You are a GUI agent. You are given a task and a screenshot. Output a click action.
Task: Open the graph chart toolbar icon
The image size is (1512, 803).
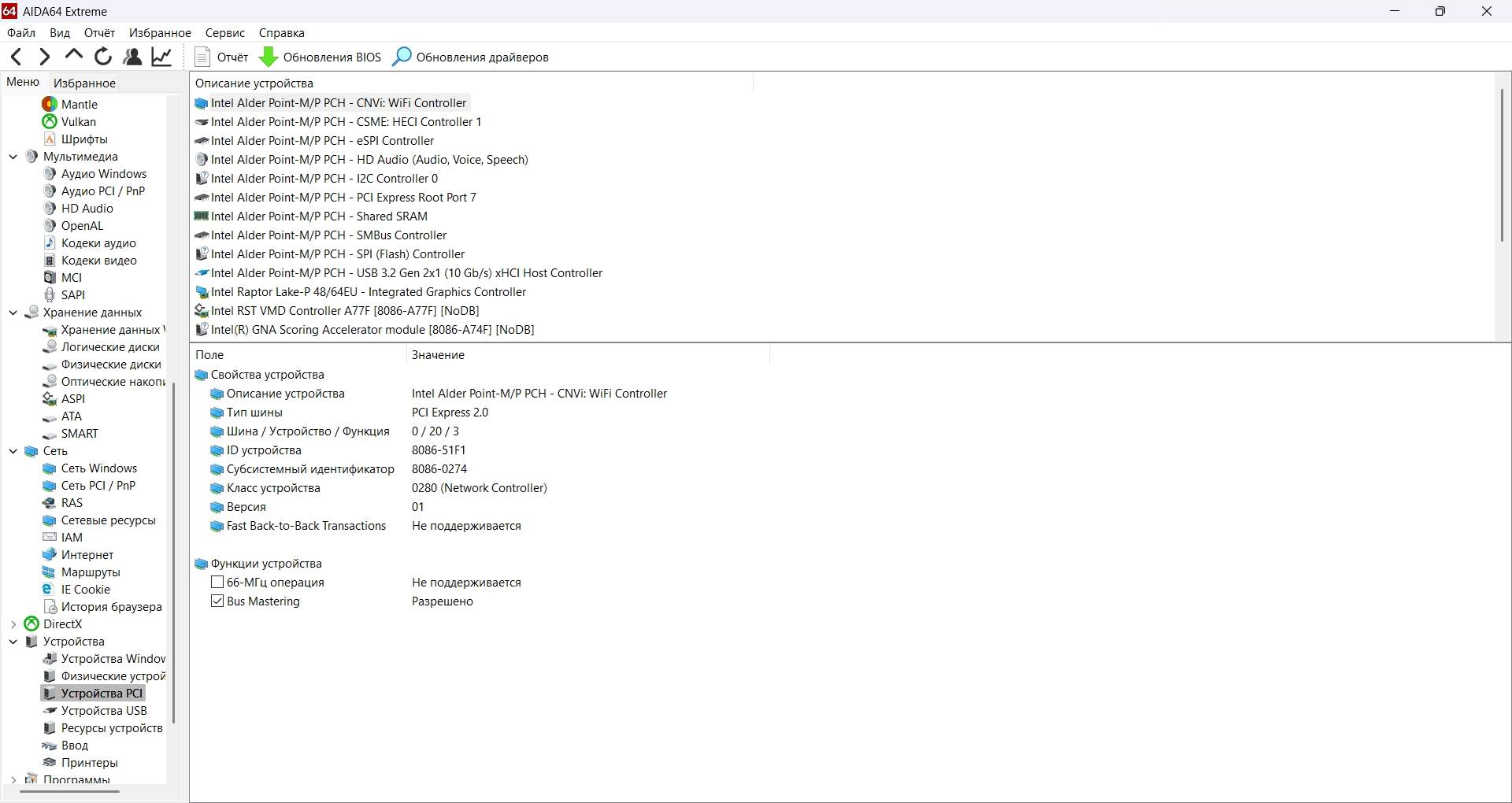pos(162,57)
